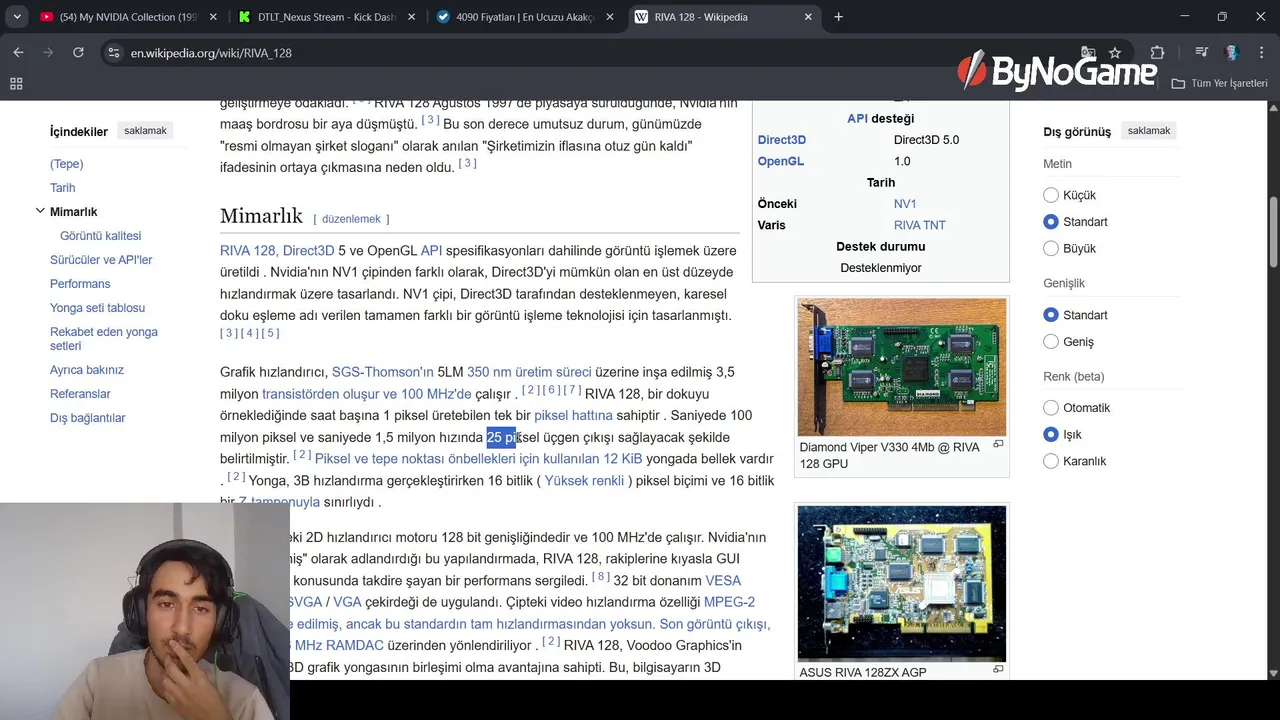This screenshot has height=720, width=1280.
Task: Open the NV1 predecessor link
Action: [x=905, y=204]
